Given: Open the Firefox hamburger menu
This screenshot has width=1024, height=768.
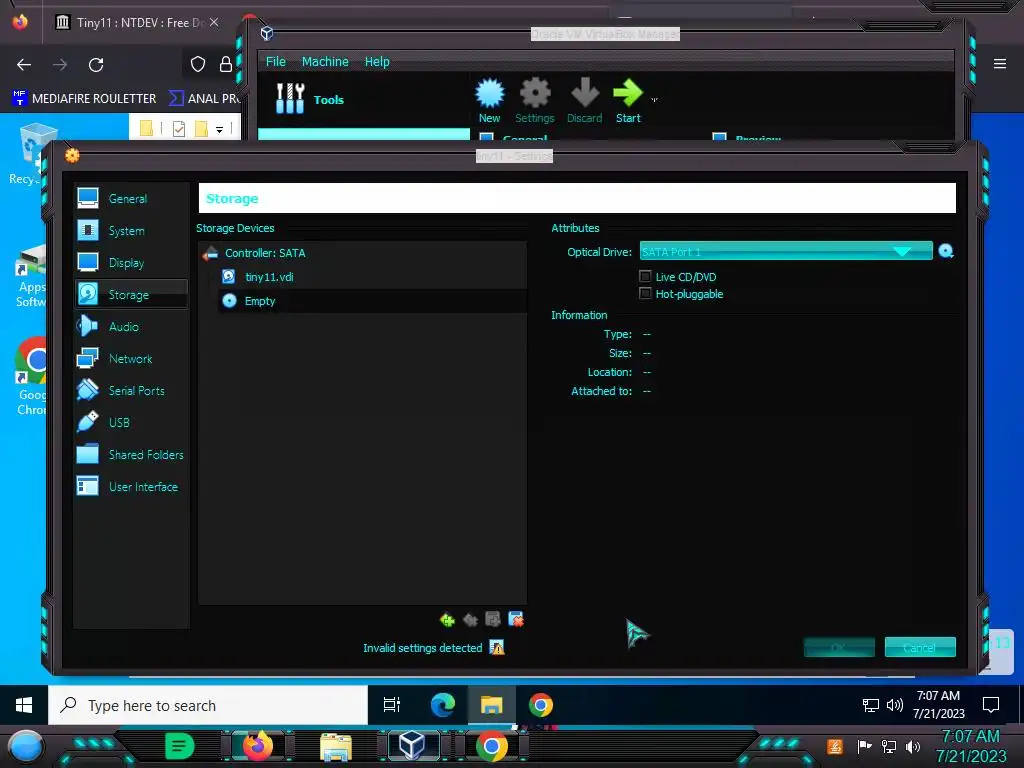Looking at the screenshot, I should [x=1000, y=64].
